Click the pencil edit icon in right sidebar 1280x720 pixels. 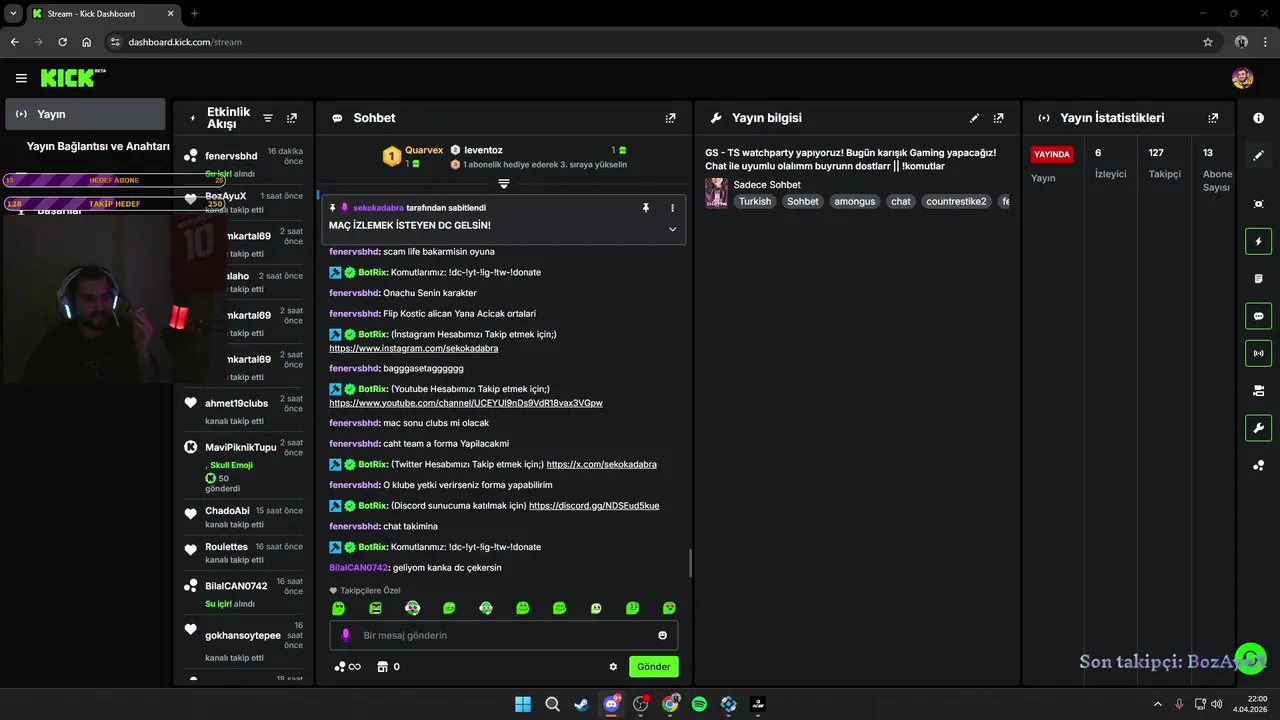(x=1258, y=155)
